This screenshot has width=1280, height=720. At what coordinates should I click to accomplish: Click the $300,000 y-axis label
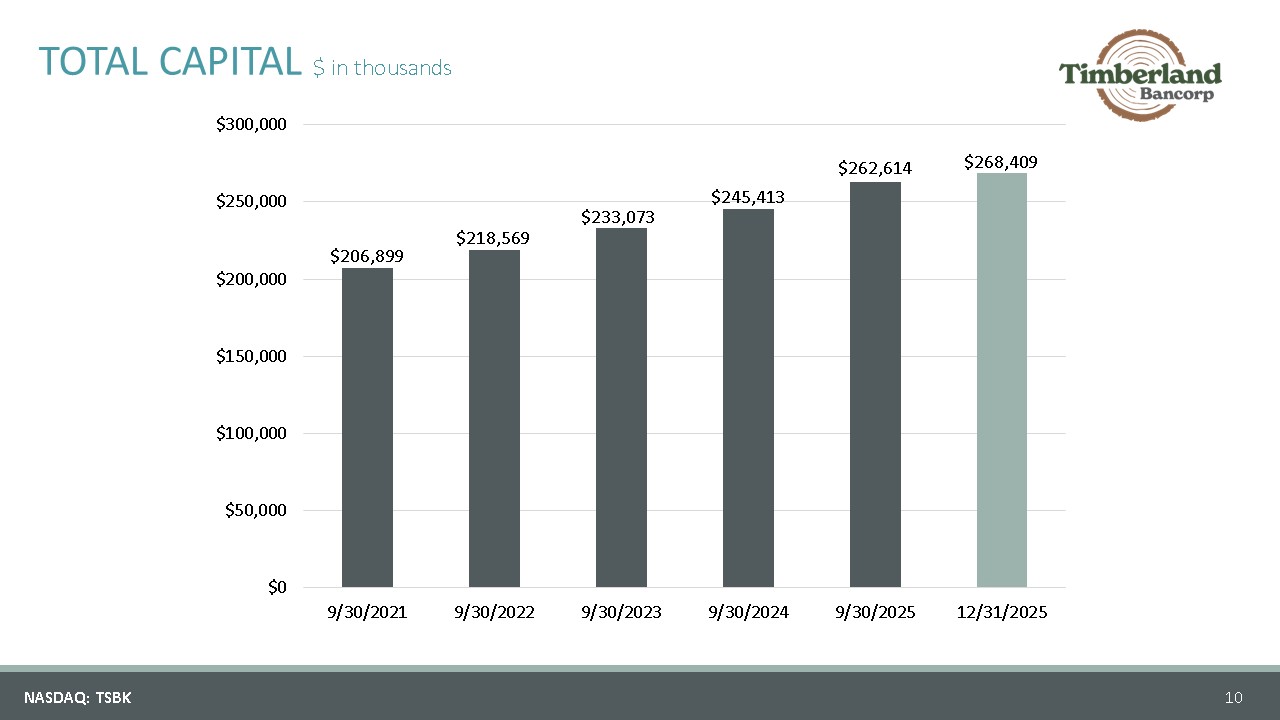[x=252, y=125]
